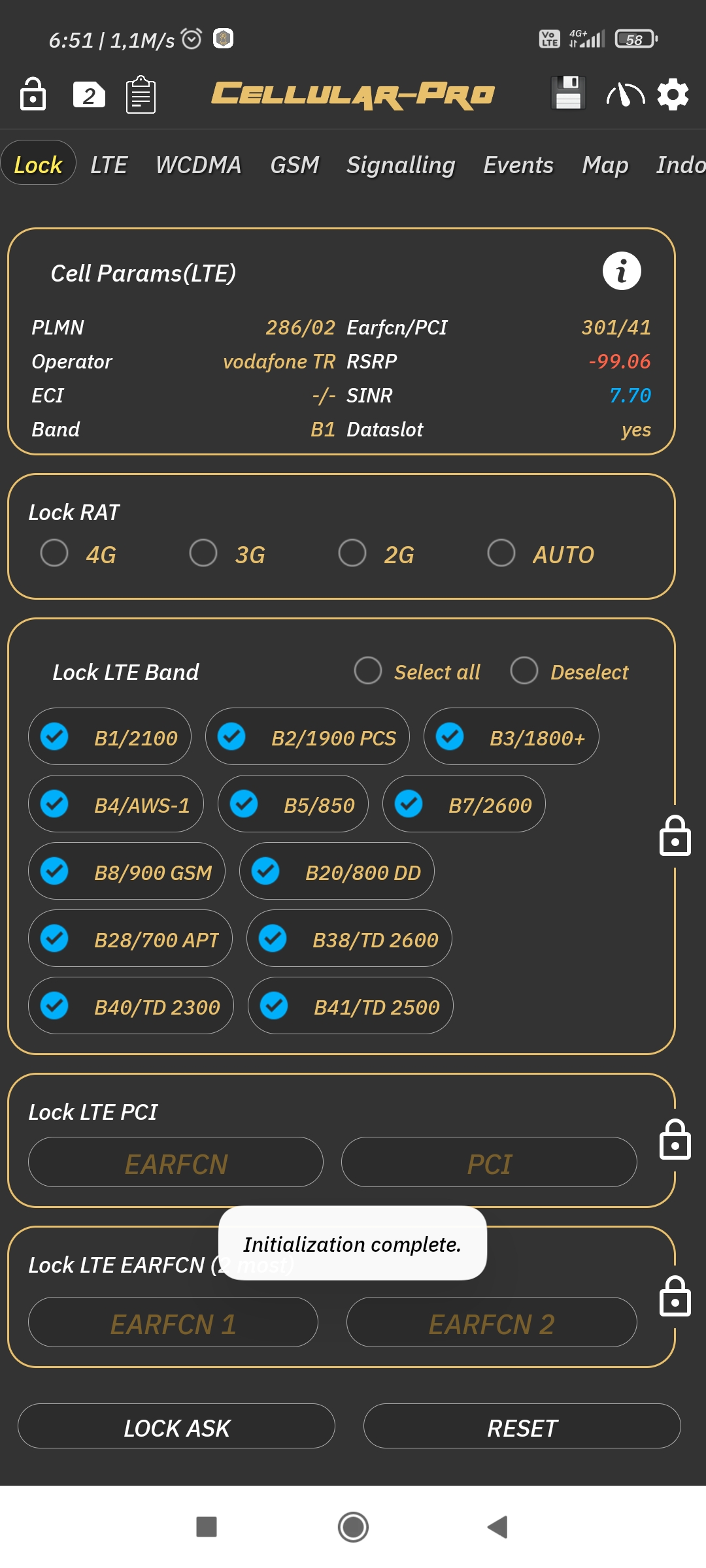This screenshot has height=1568, width=706.
Task: Open the SIM 2 selector icon
Action: [x=89, y=95]
